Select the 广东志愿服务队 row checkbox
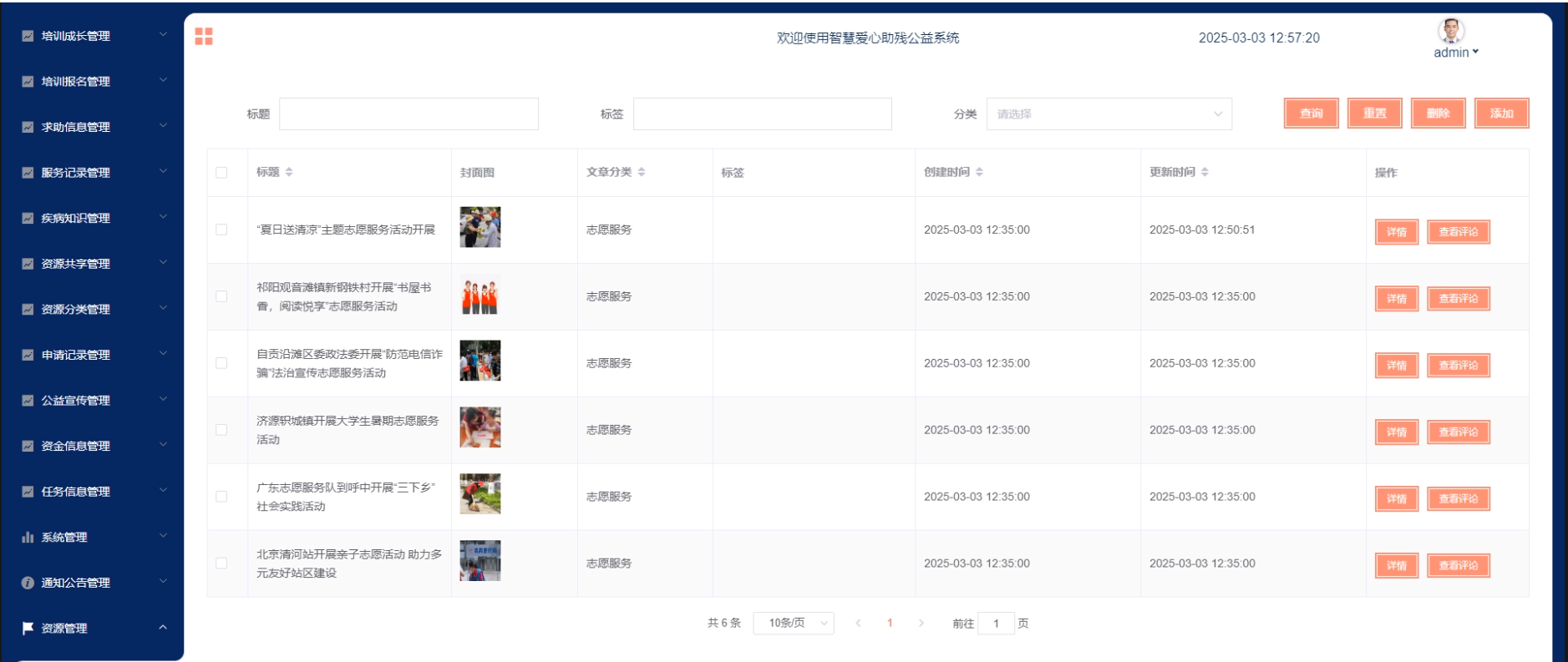 pyautogui.click(x=221, y=497)
